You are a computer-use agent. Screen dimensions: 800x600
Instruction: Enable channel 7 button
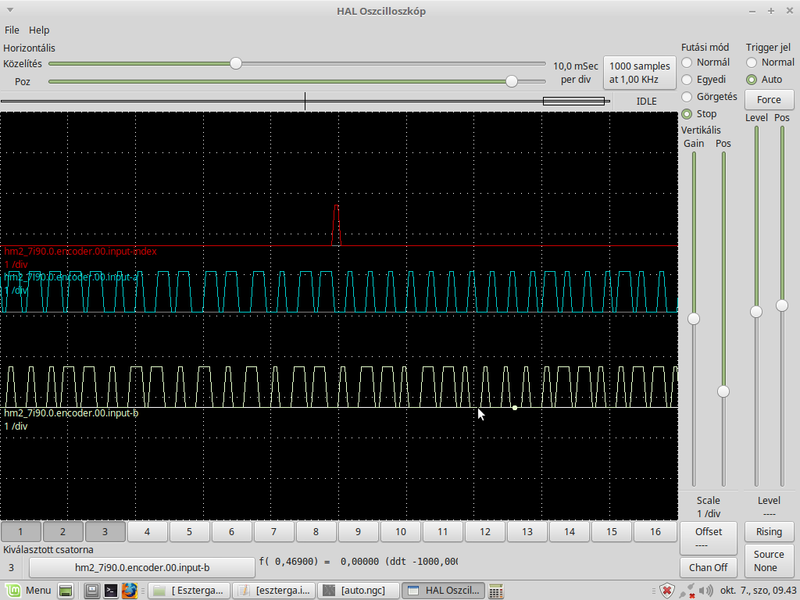pos(274,532)
